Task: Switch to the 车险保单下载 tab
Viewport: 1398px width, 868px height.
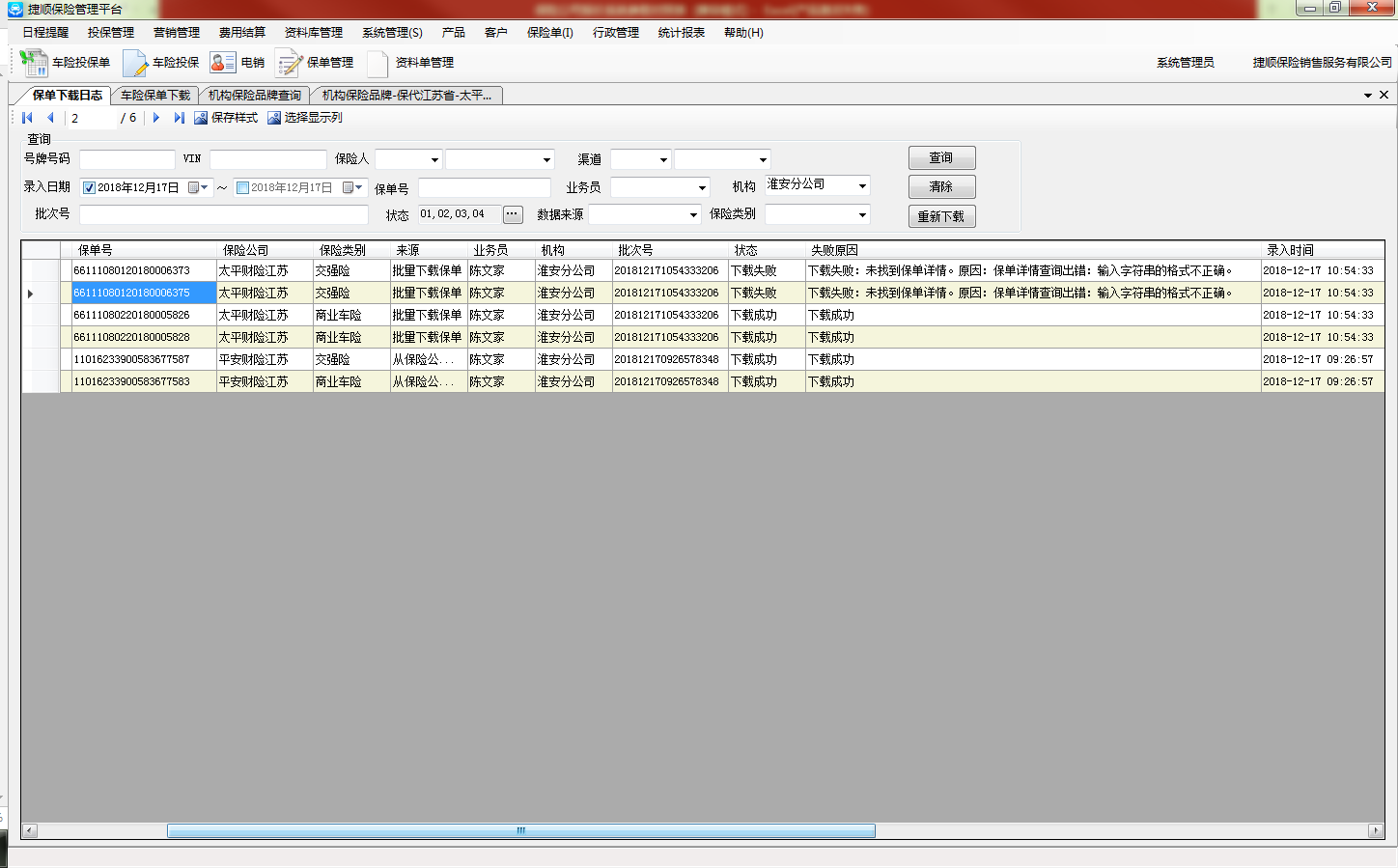Action: pos(155,96)
